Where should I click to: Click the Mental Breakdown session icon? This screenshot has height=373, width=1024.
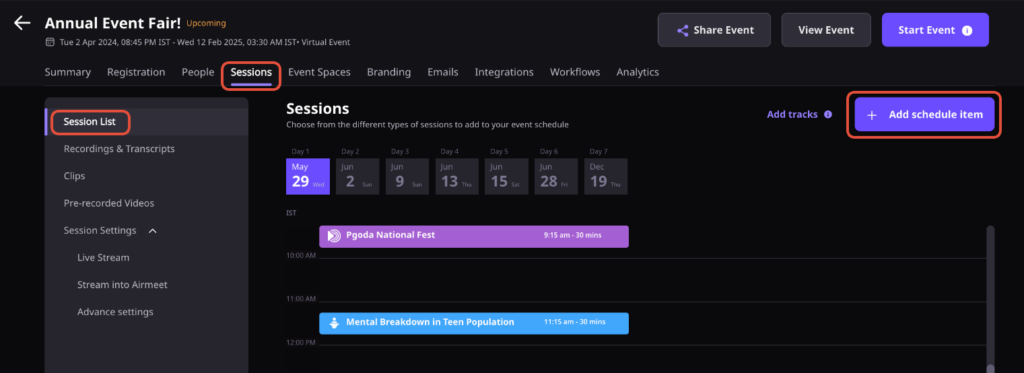(x=334, y=323)
